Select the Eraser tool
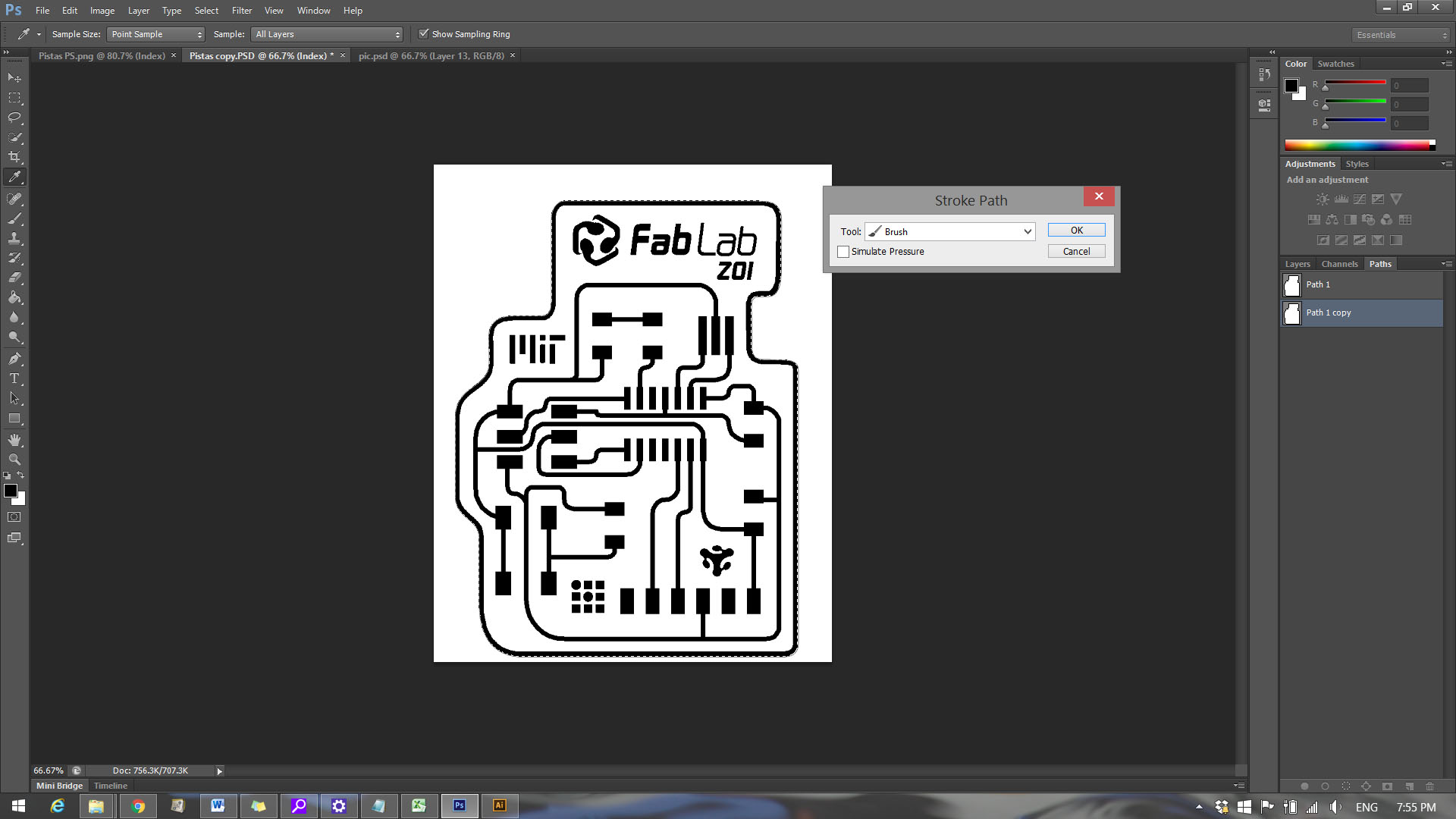 point(14,278)
